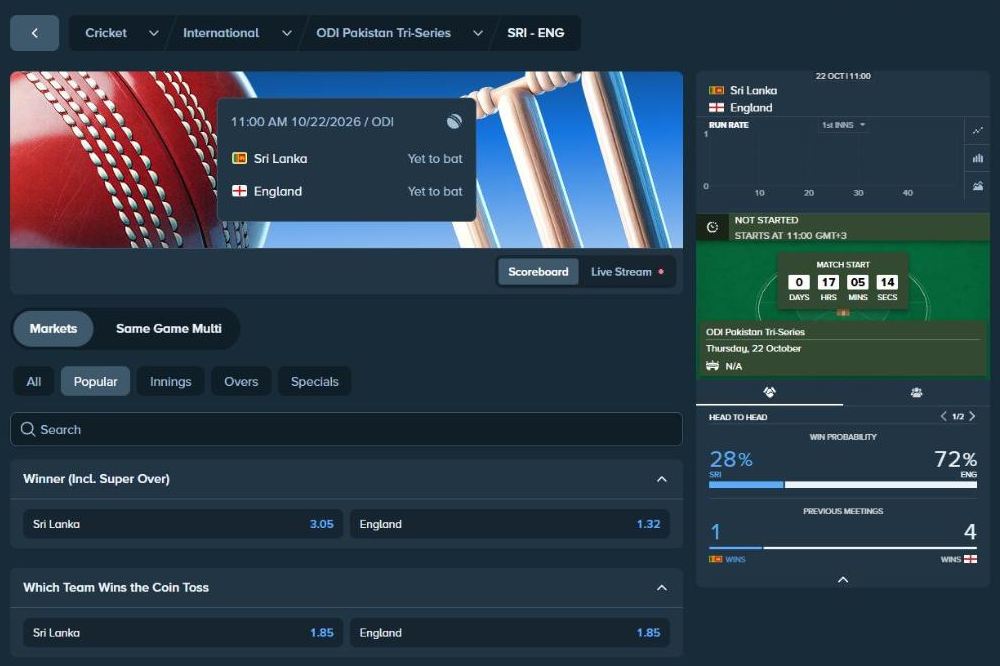The width and height of the screenshot is (1000, 666).
Task: Click the match start countdown timer
Action: click(842, 281)
